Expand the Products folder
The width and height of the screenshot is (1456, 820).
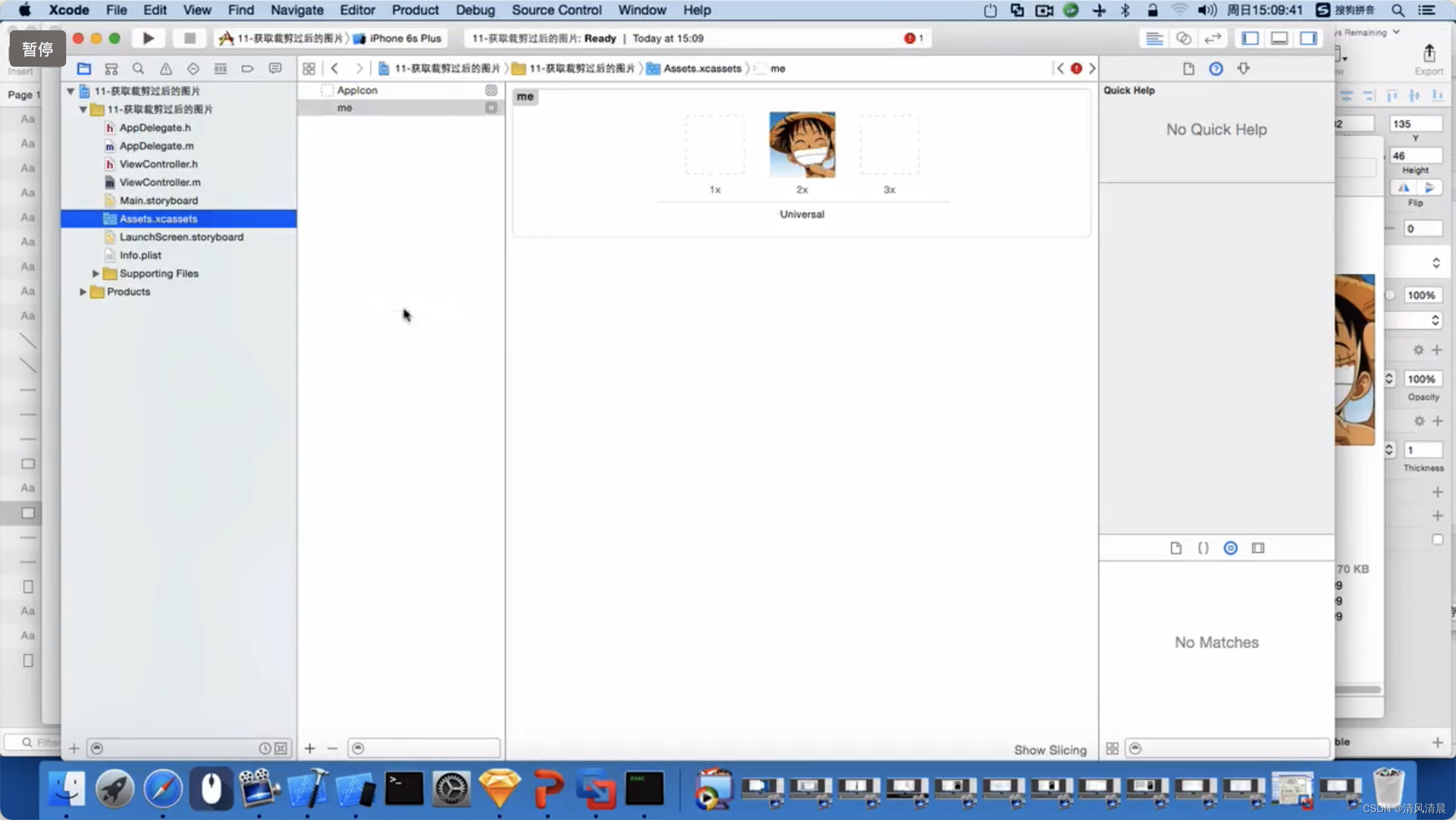click(x=83, y=292)
